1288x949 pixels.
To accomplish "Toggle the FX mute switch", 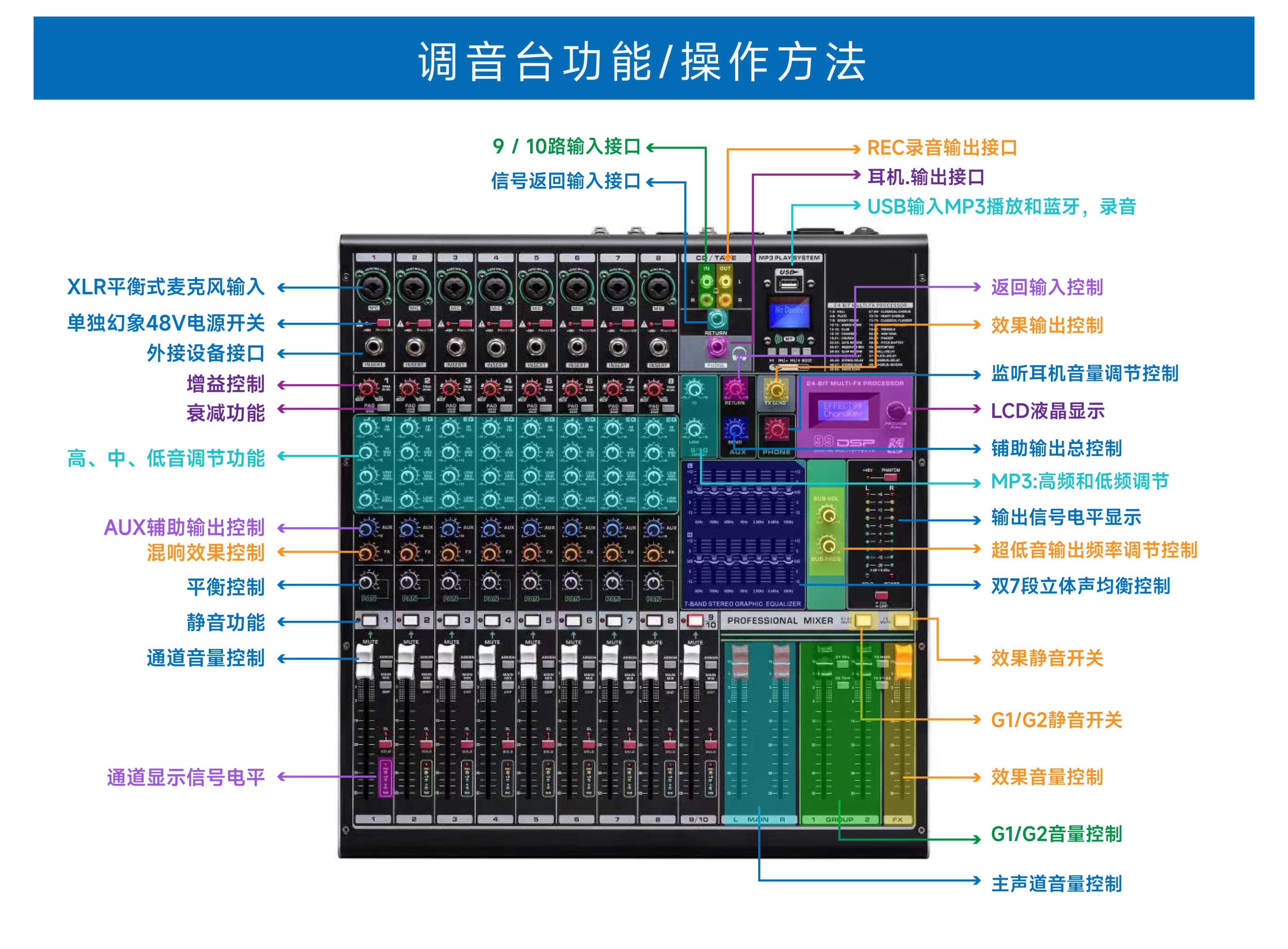I will (902, 621).
